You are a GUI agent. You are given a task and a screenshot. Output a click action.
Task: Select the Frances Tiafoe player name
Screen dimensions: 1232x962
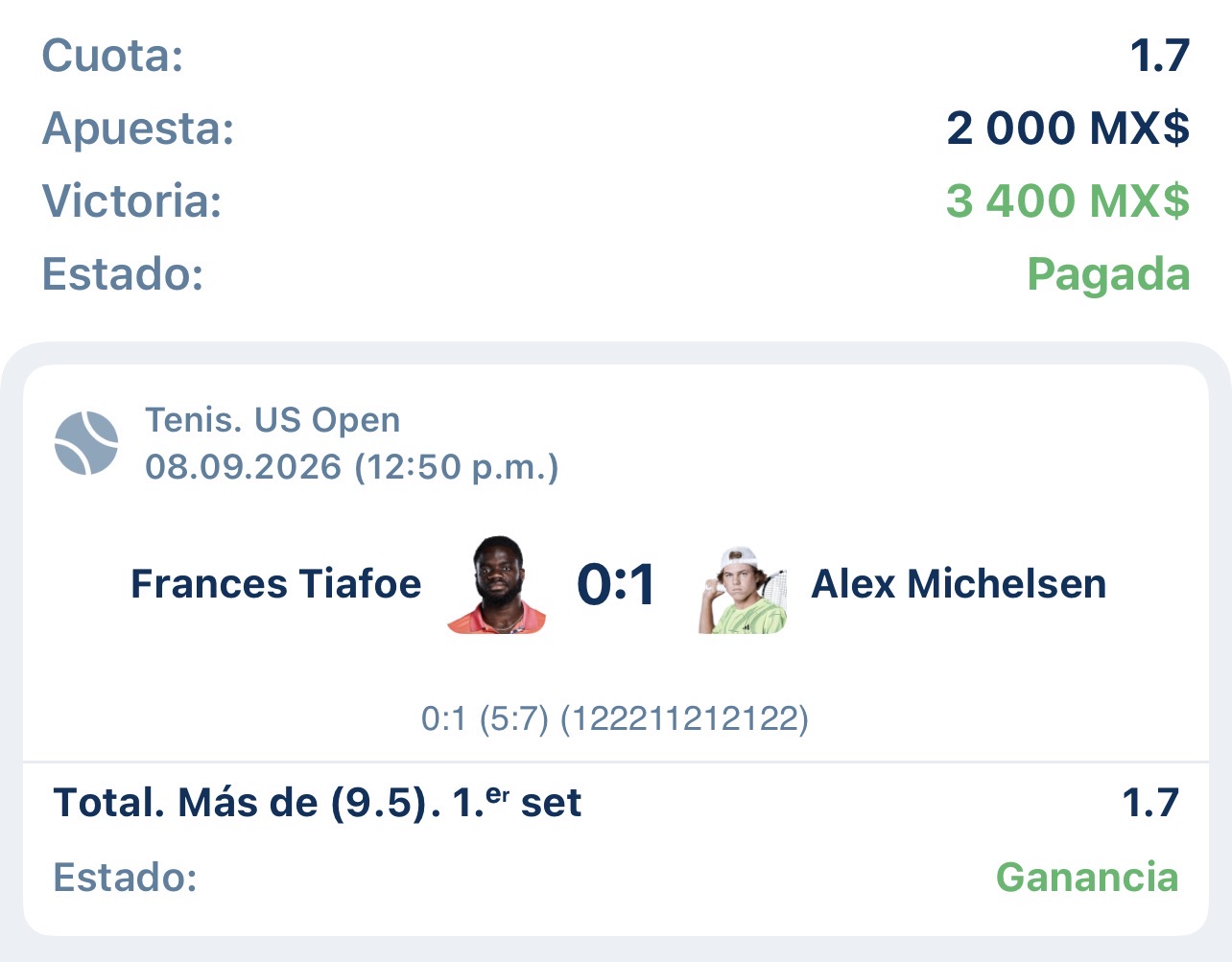(x=276, y=583)
